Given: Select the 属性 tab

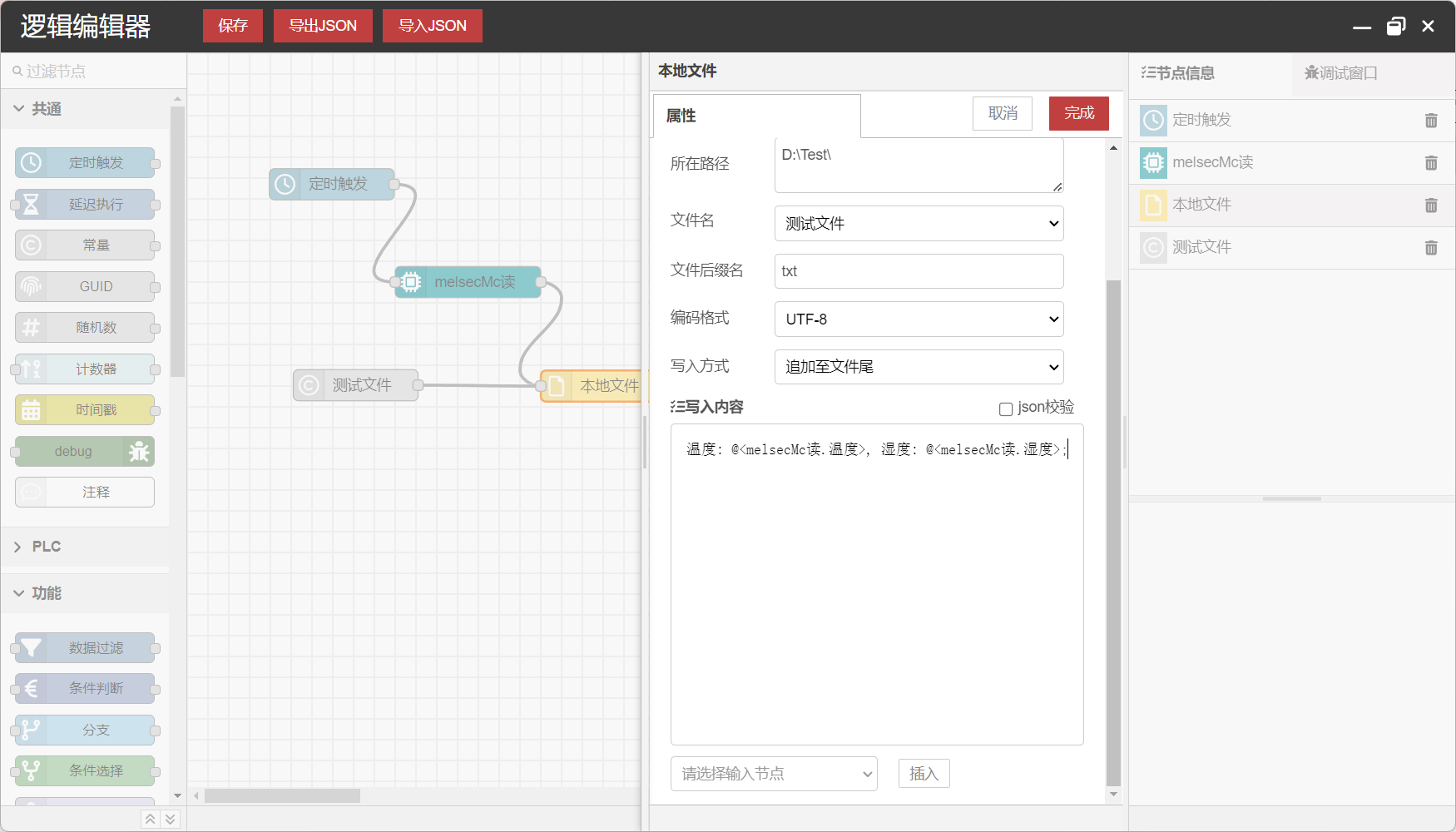Looking at the screenshot, I should point(756,116).
